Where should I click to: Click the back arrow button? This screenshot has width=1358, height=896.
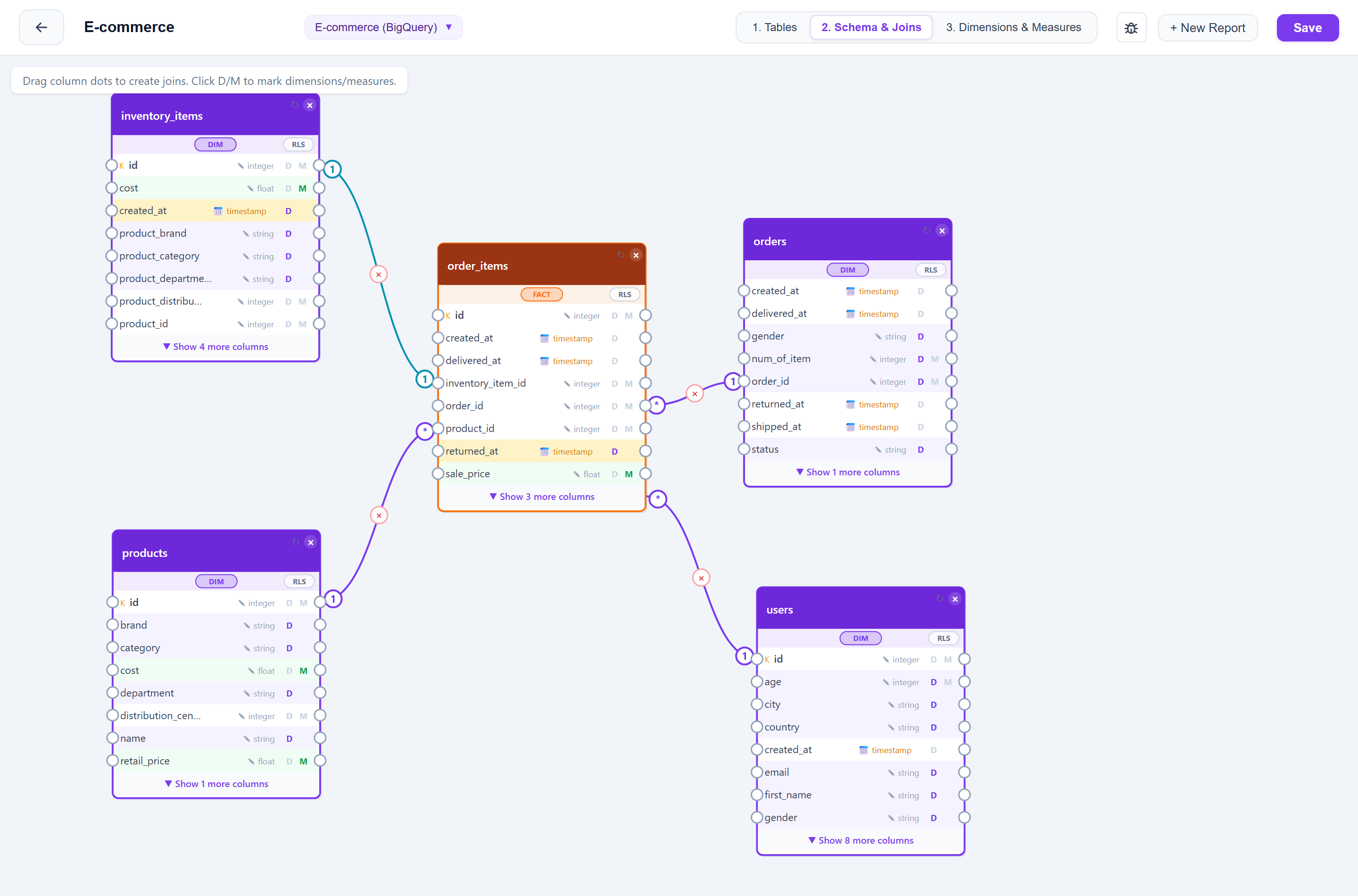point(41,27)
